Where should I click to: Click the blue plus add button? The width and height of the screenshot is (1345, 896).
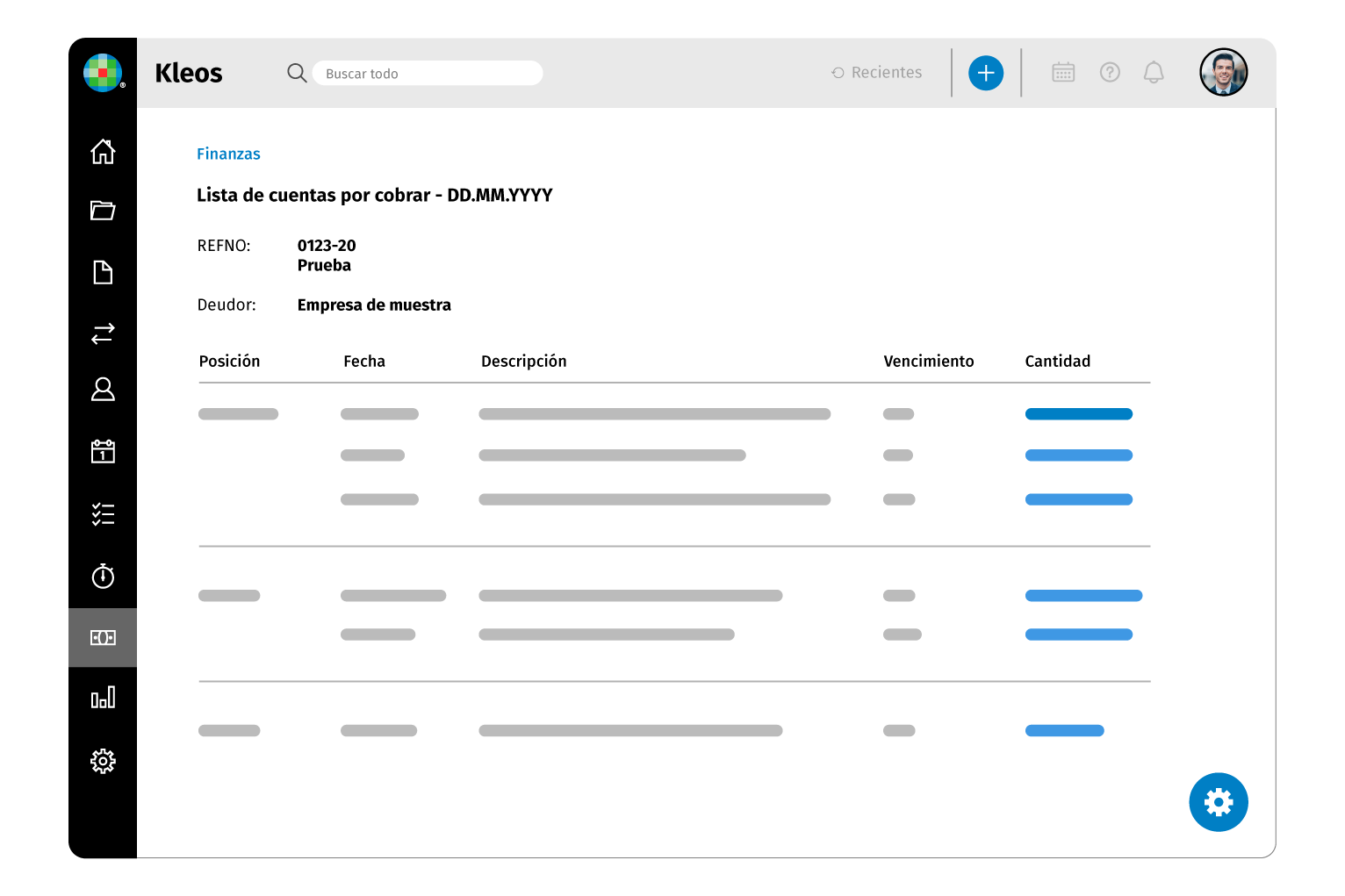986,73
